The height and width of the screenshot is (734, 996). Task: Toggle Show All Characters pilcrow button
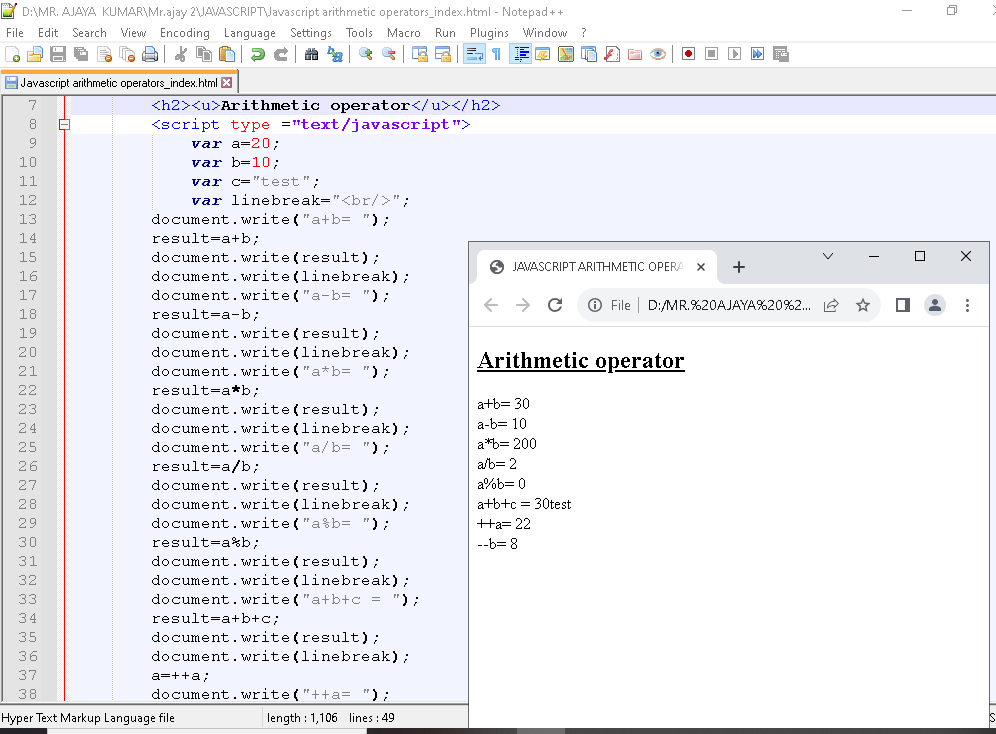495,54
